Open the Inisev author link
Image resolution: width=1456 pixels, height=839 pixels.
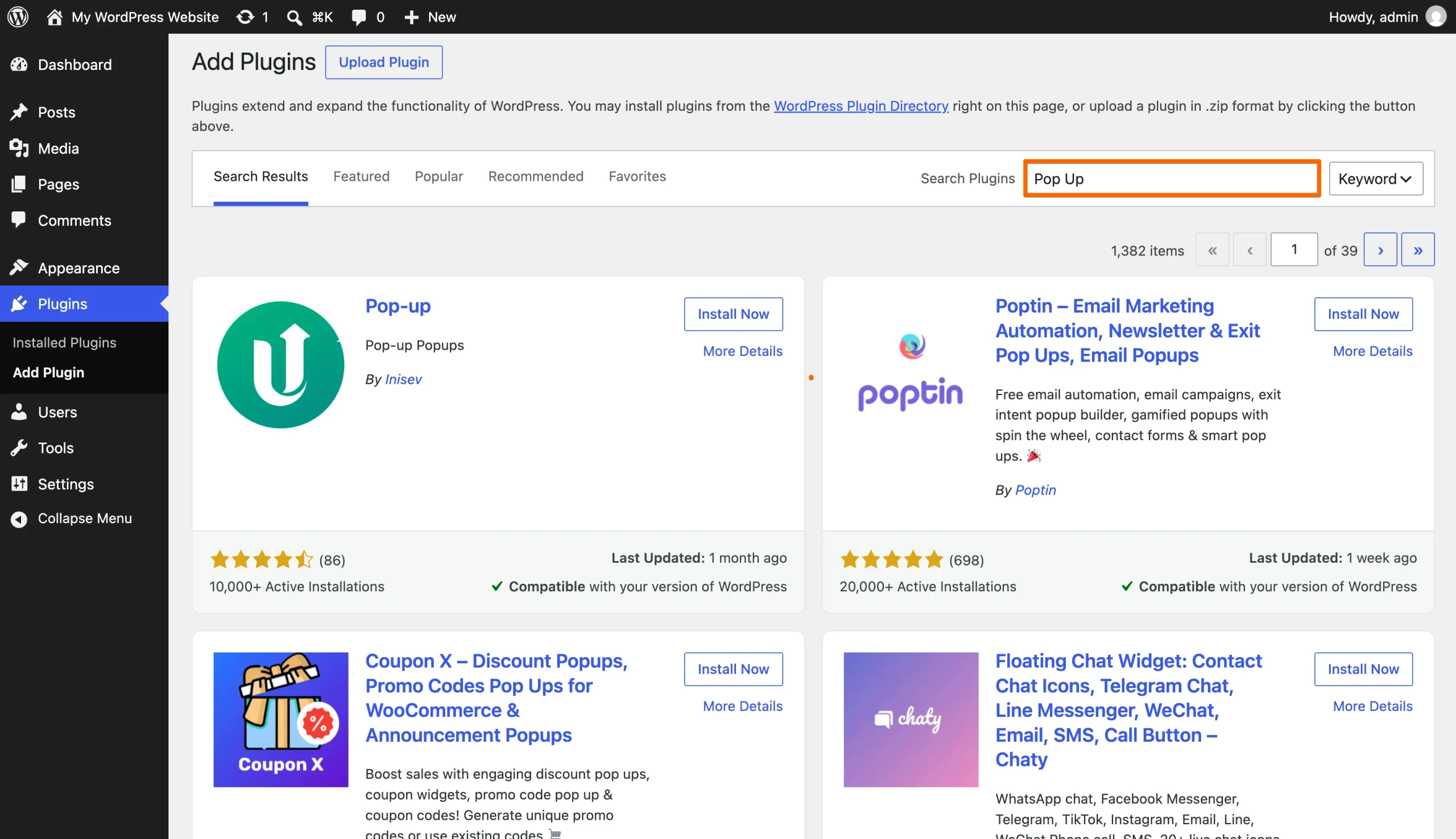(403, 379)
